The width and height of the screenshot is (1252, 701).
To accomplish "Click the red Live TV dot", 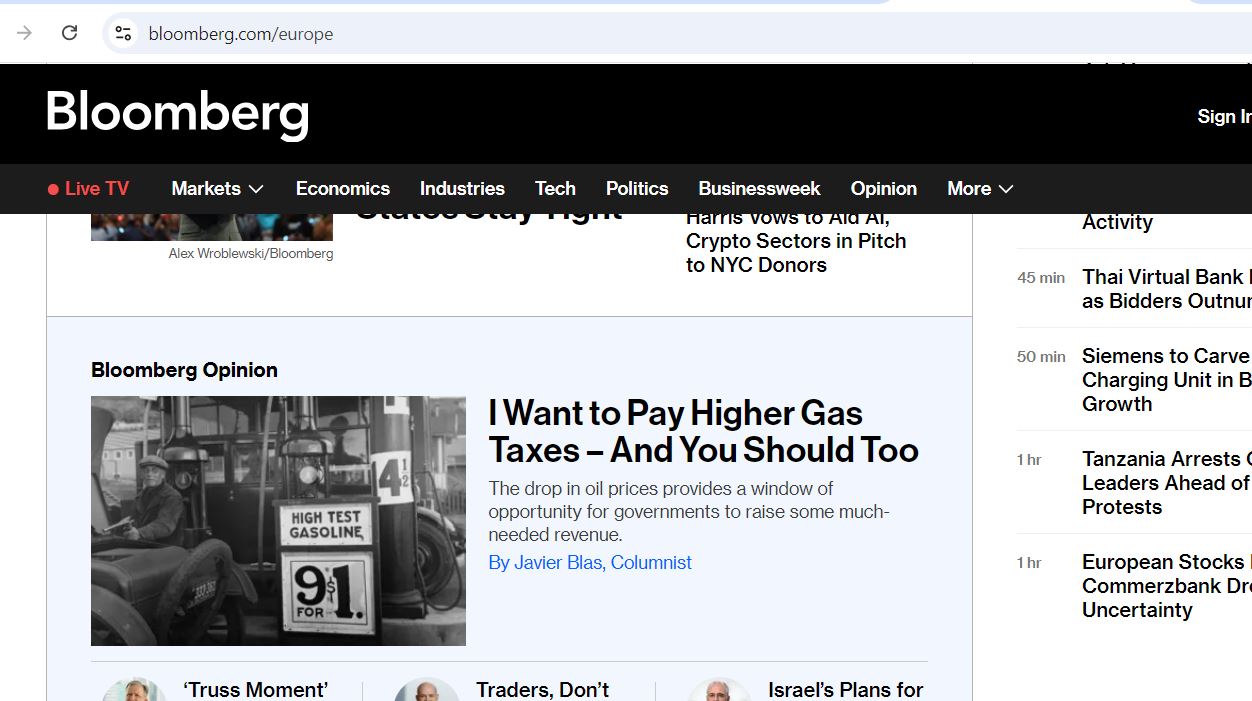I will 53,189.
